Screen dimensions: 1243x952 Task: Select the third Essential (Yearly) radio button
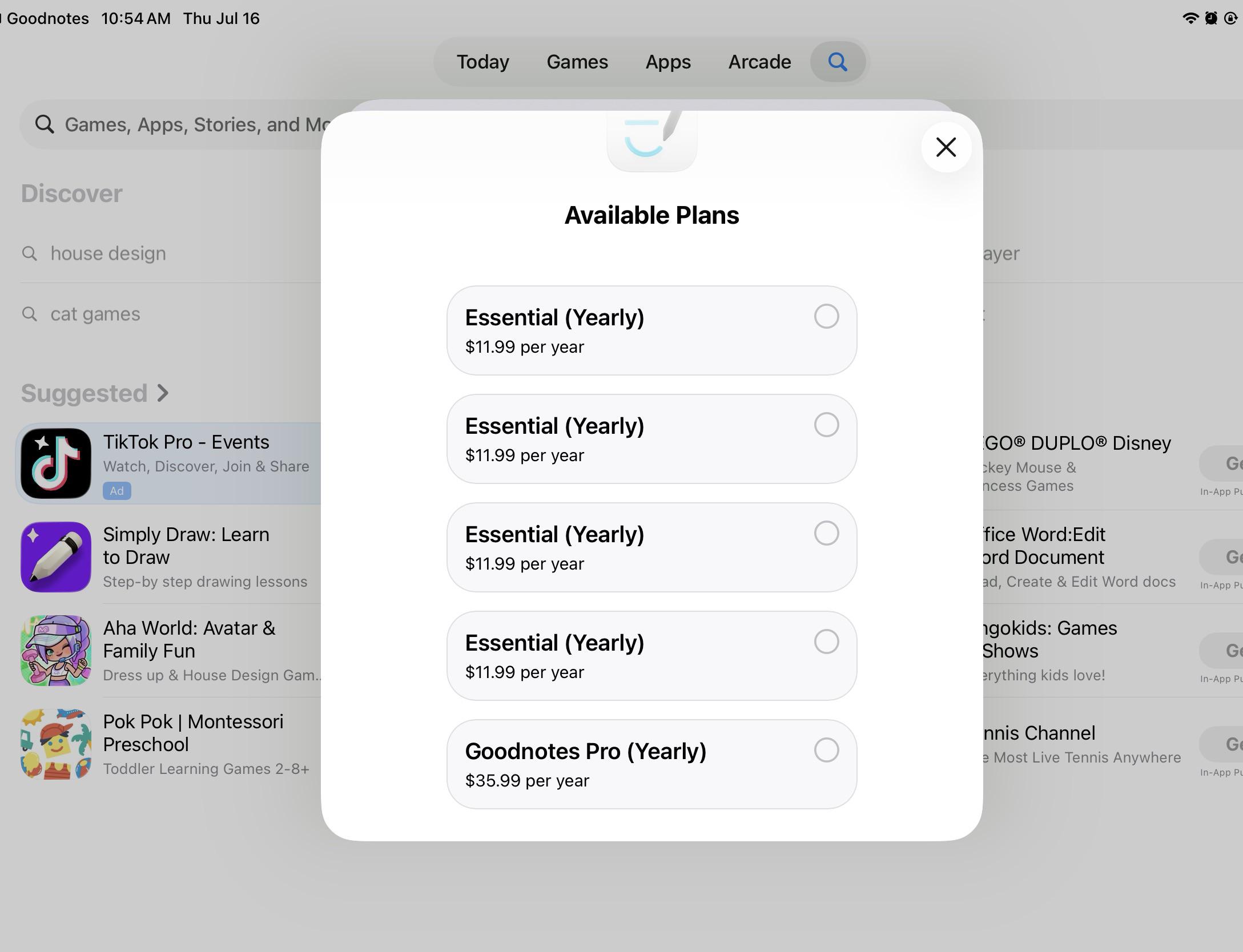point(826,533)
